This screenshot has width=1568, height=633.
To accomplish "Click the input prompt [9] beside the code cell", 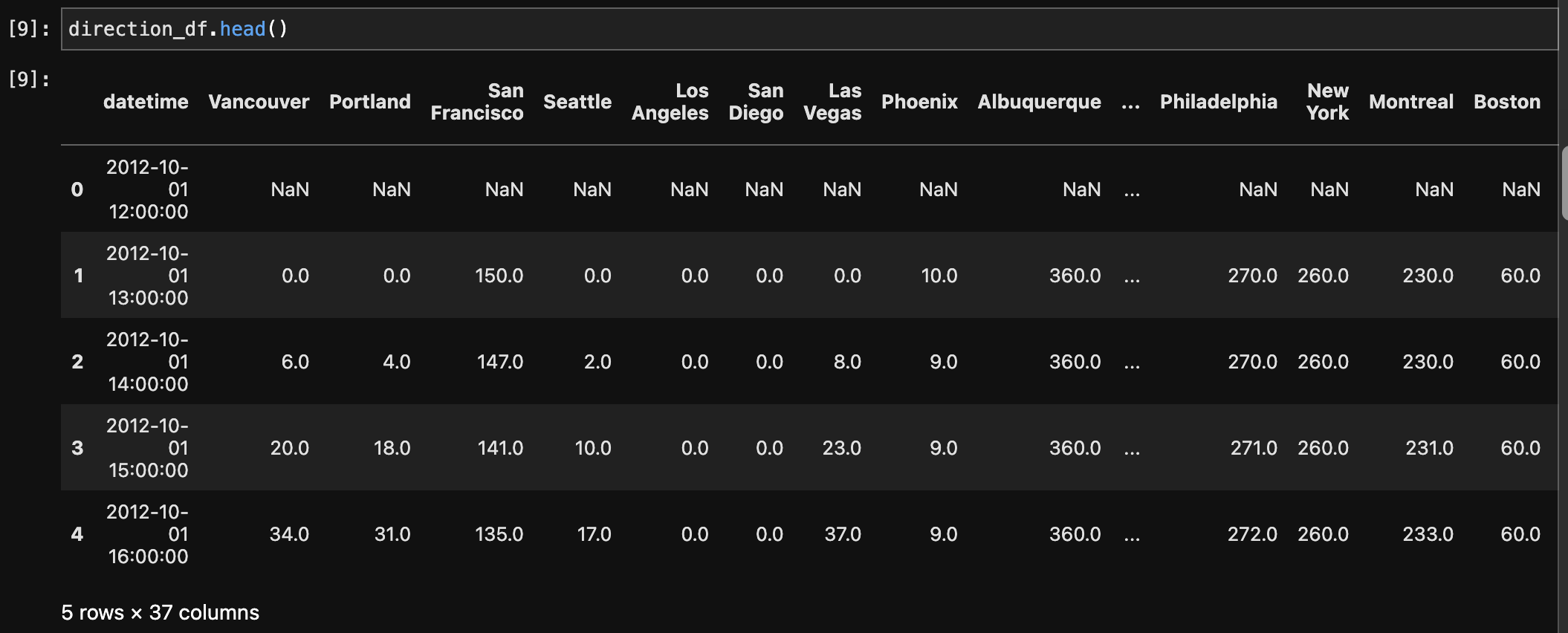I will (29, 29).
